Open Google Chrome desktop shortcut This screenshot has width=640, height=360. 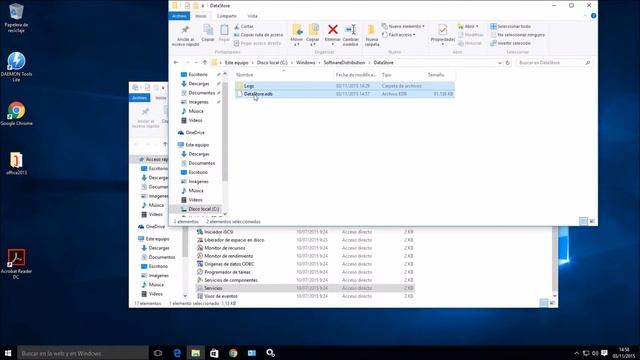pos(16,113)
